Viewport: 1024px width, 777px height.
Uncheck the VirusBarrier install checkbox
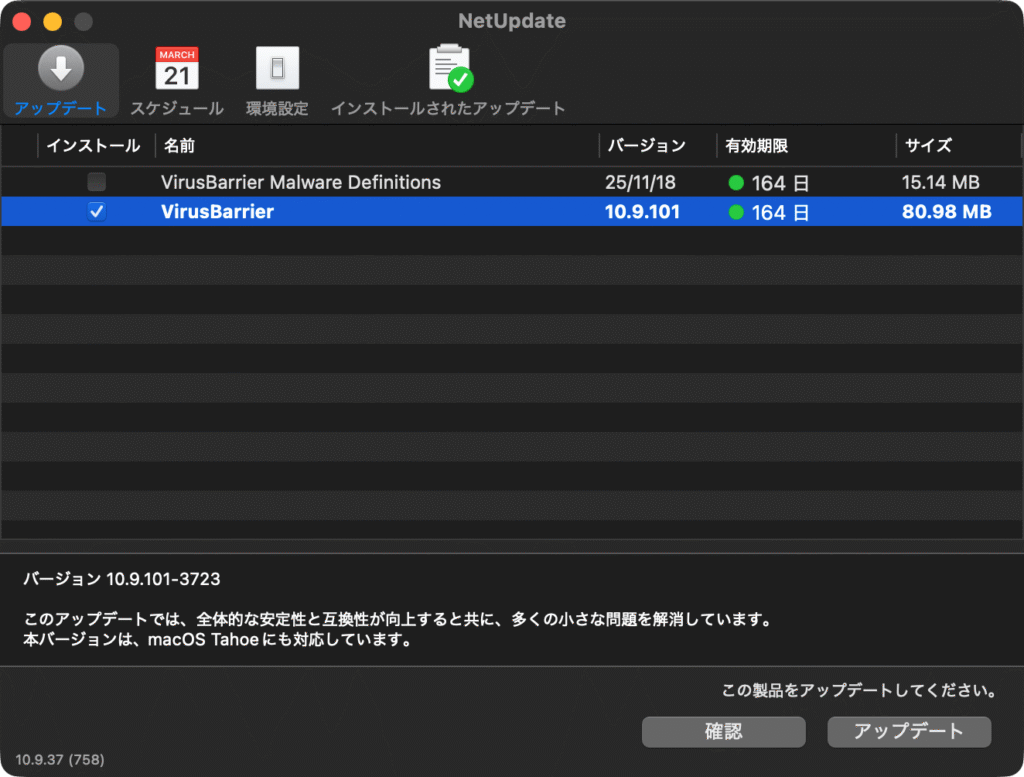96,211
